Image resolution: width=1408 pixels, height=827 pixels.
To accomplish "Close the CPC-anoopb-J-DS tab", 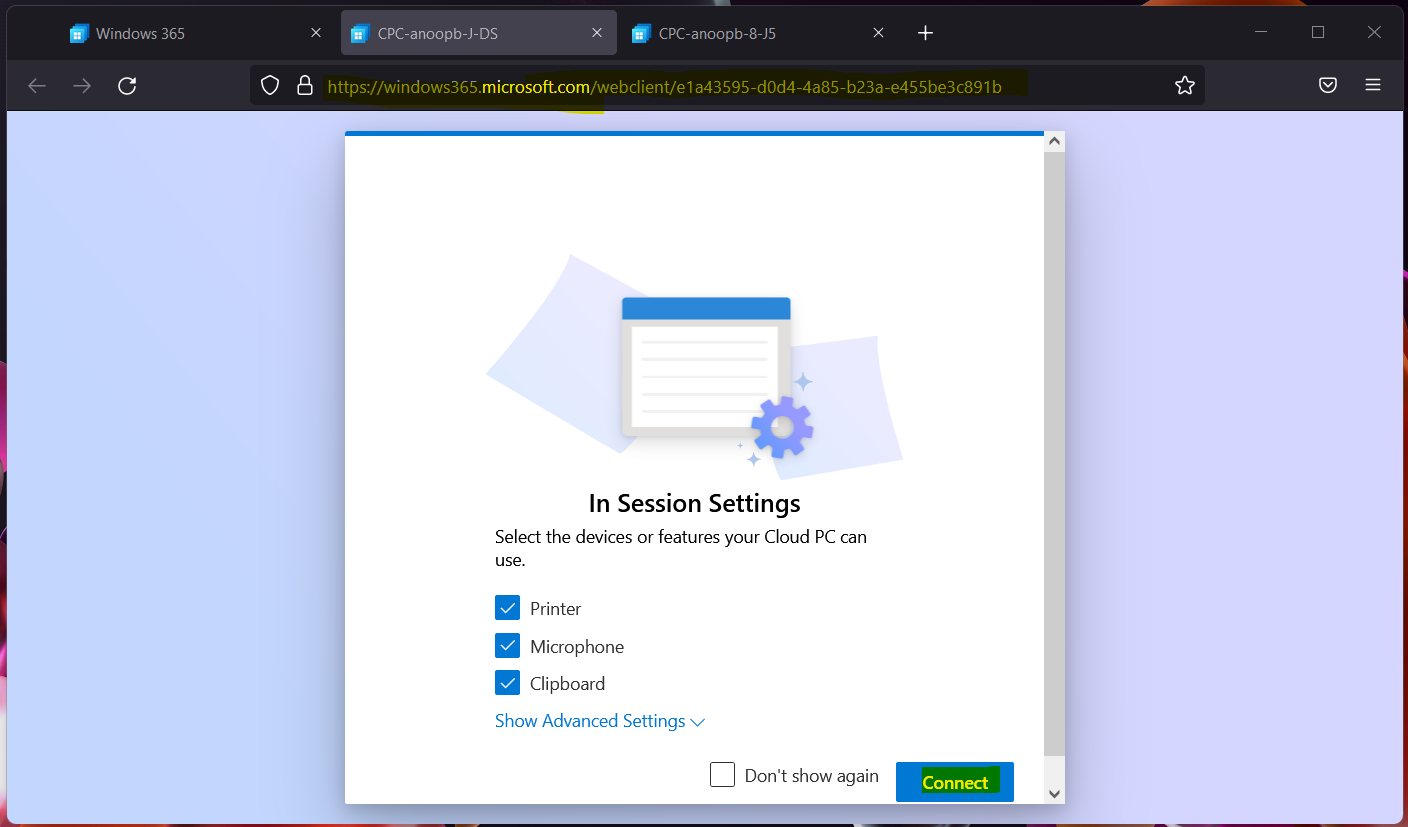I will 597,33.
